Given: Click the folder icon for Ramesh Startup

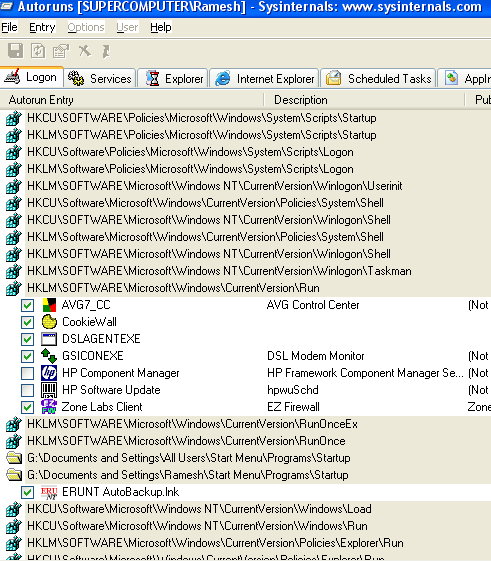Looking at the screenshot, I should pyautogui.click(x=14, y=475).
